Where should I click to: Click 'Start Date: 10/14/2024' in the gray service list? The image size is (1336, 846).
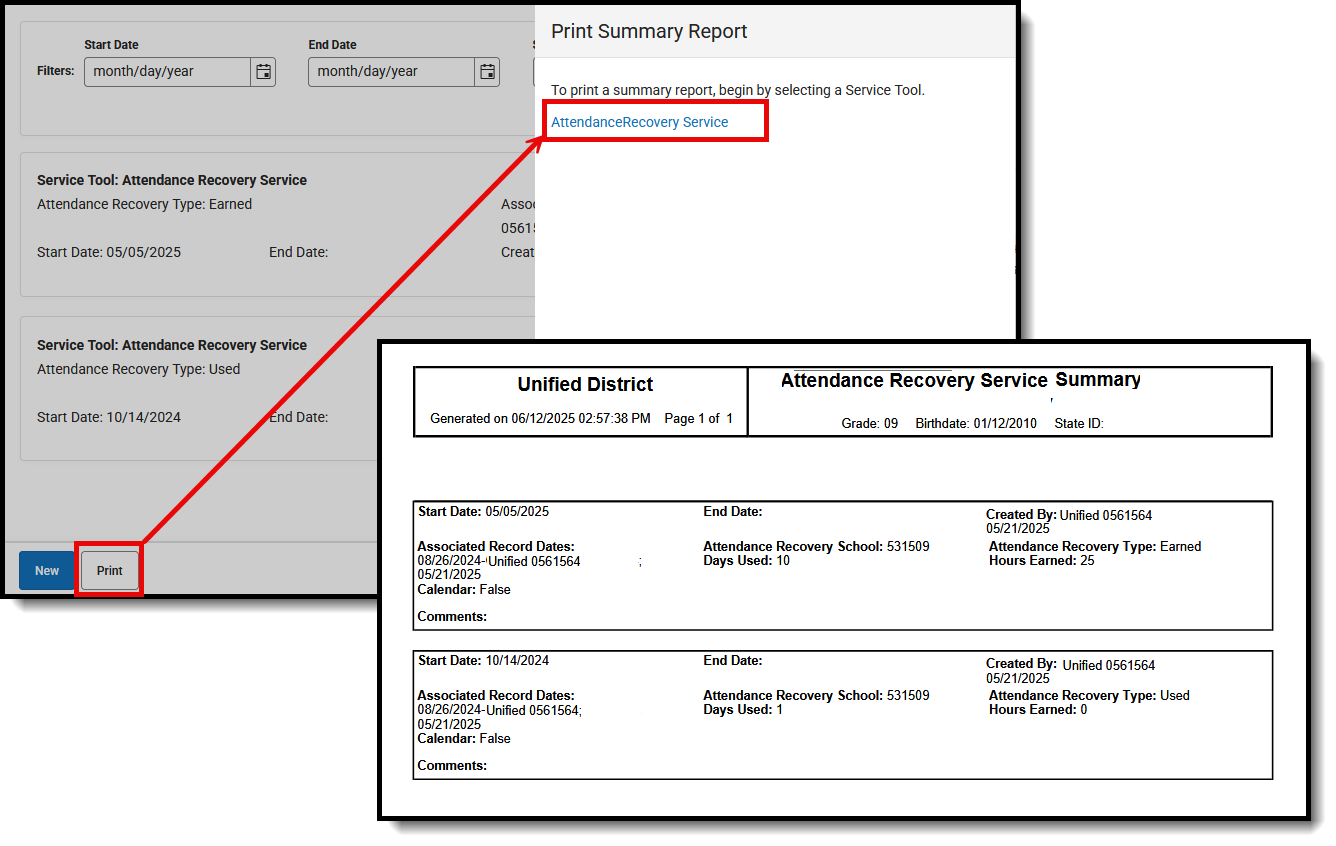pyautogui.click(x=109, y=417)
